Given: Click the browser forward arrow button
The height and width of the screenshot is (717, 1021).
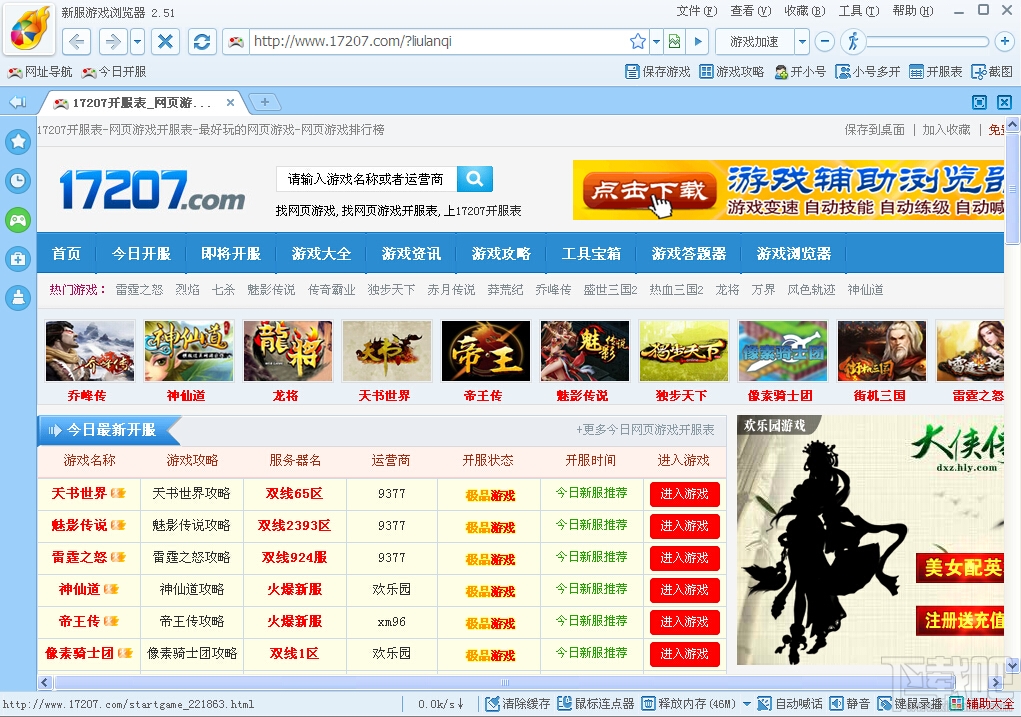Looking at the screenshot, I should click(113, 42).
